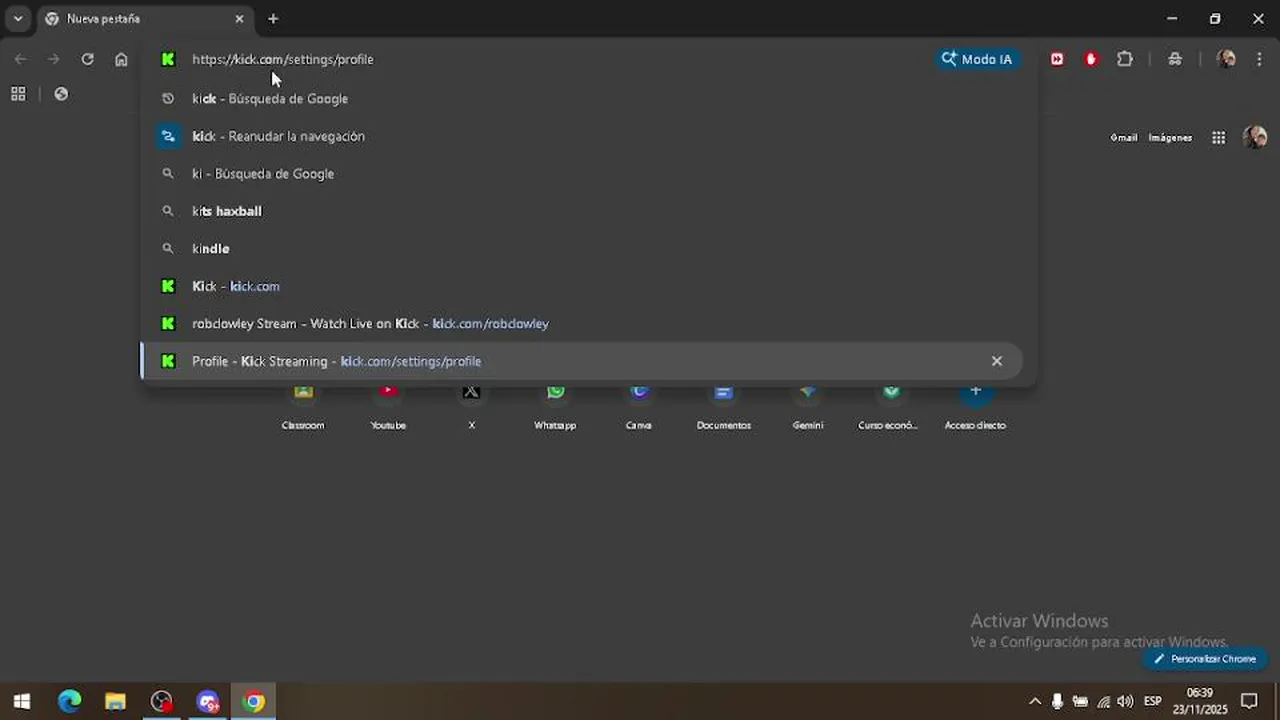The height and width of the screenshot is (720, 1280).
Task: Click the reload page icon
Action: coord(87,59)
